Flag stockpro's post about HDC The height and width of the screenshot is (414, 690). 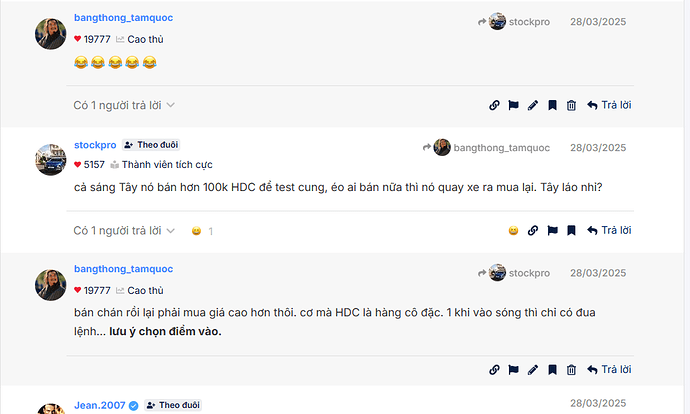pyautogui.click(x=552, y=231)
